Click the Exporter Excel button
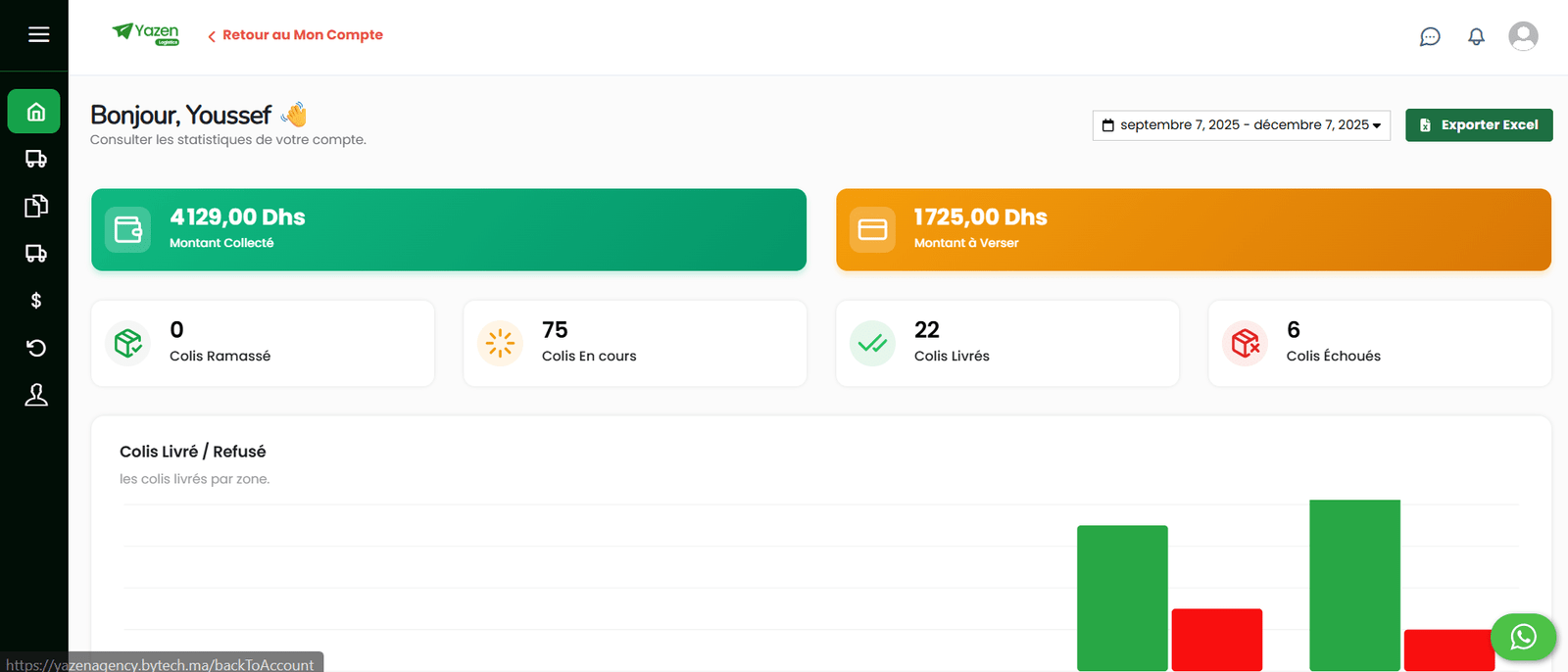Image resolution: width=1568 pixels, height=672 pixels. [x=1478, y=125]
